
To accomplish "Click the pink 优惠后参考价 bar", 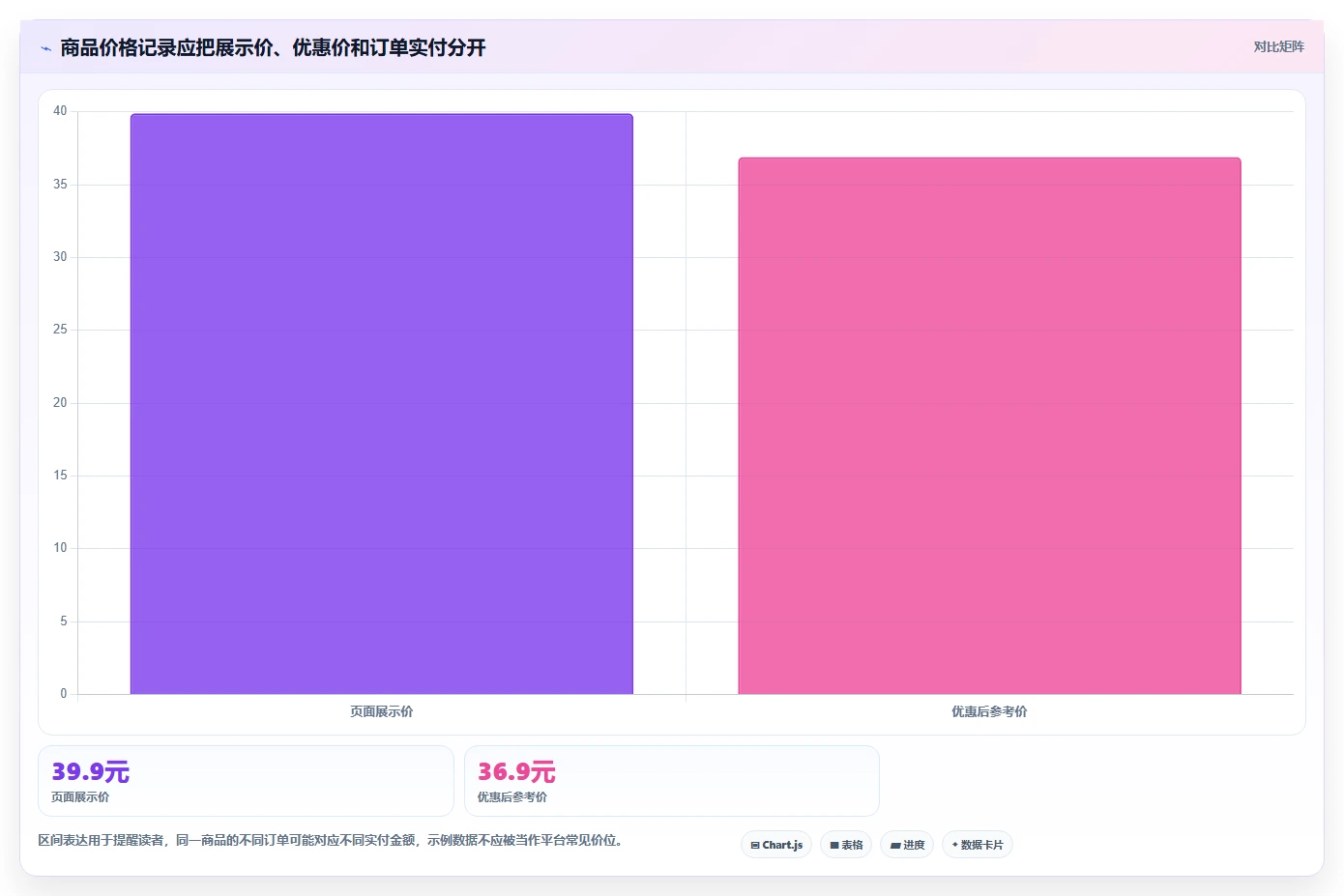I will [989, 426].
